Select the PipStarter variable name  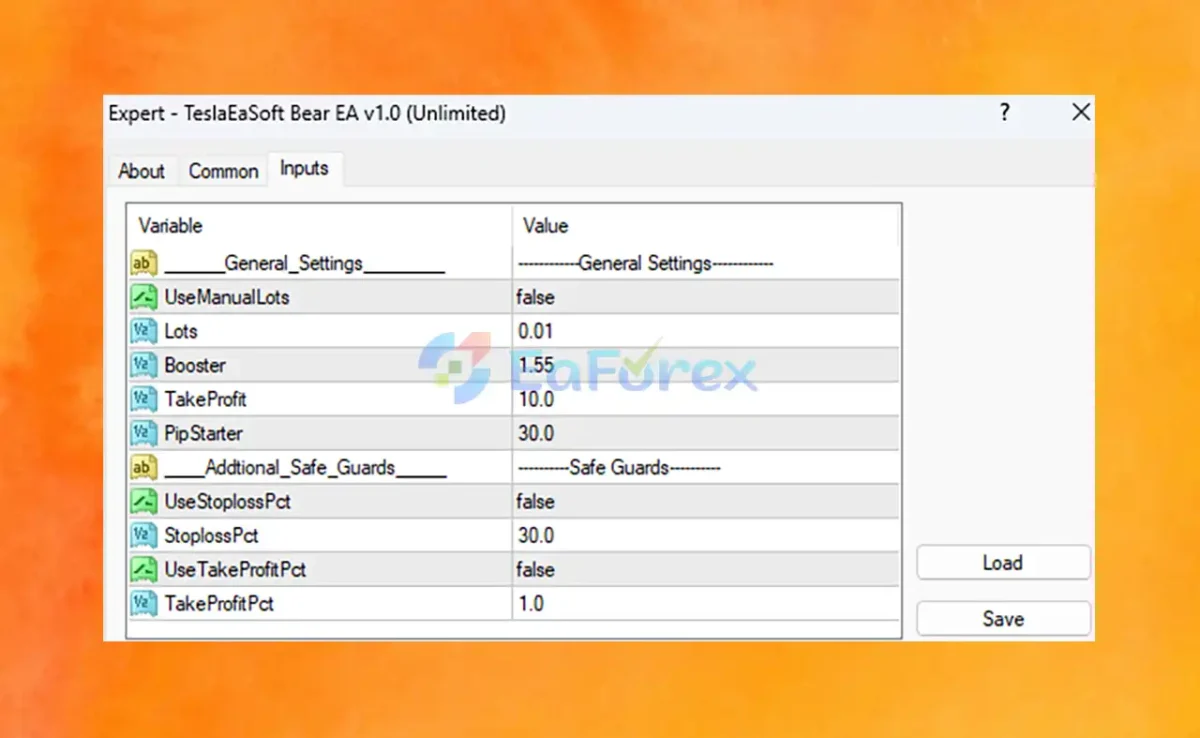(x=203, y=433)
